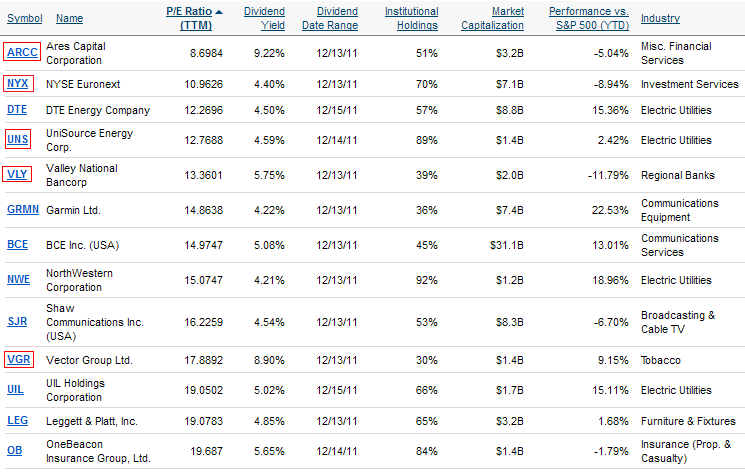Click the Tobacco industry cell
745x473 pixels.
(x=661, y=360)
